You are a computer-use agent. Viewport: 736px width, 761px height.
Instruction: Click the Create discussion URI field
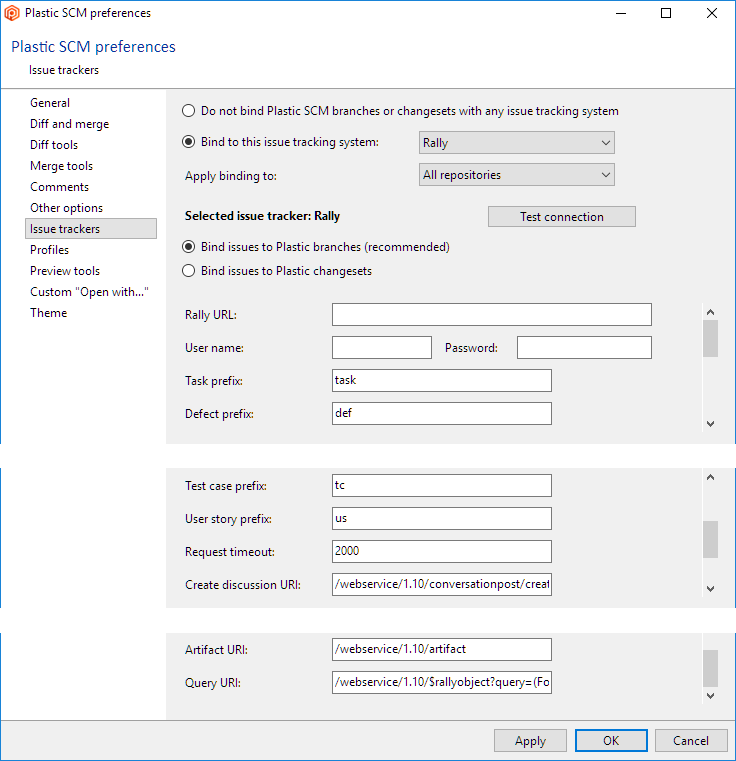point(442,584)
